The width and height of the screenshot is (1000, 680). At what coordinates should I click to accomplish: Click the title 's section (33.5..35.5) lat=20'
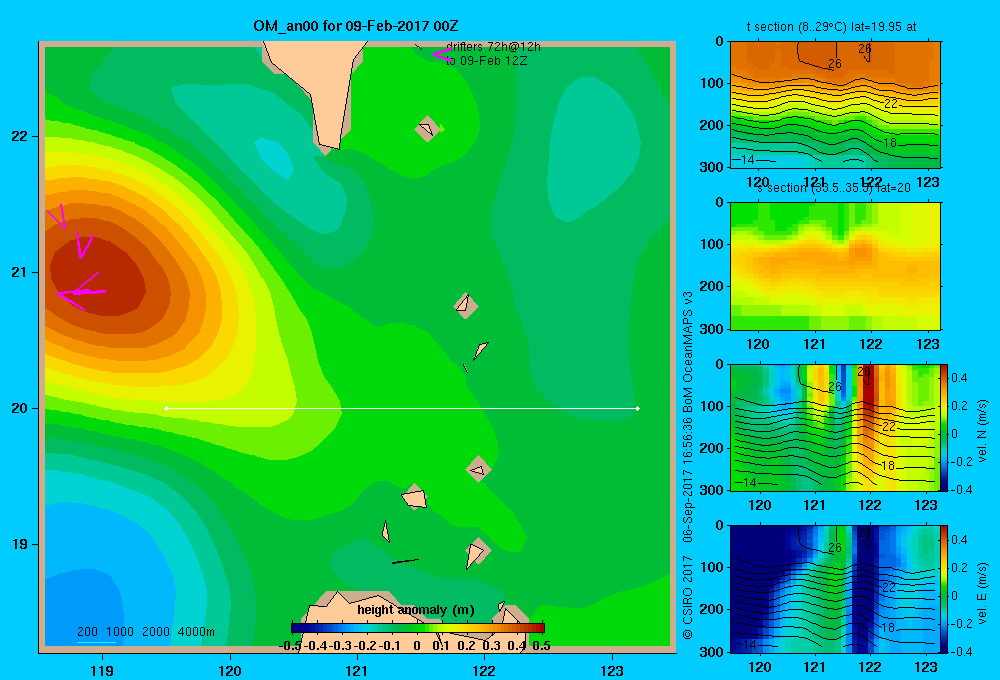point(834,188)
